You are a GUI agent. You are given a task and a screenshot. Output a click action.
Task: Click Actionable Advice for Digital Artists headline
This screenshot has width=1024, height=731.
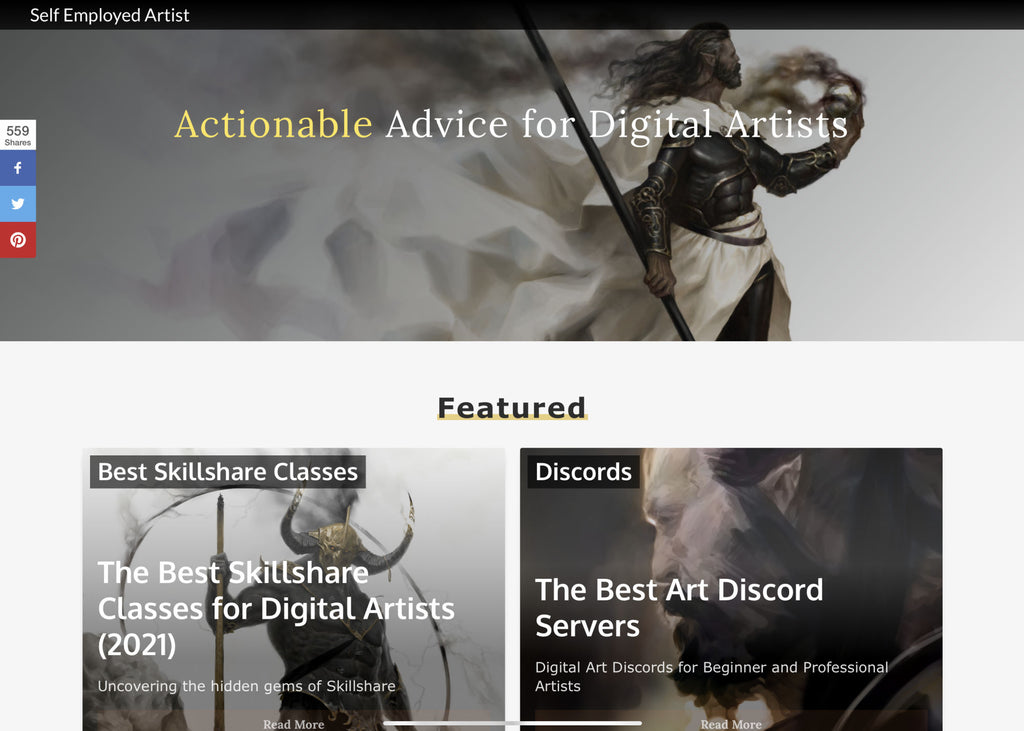[x=511, y=125]
